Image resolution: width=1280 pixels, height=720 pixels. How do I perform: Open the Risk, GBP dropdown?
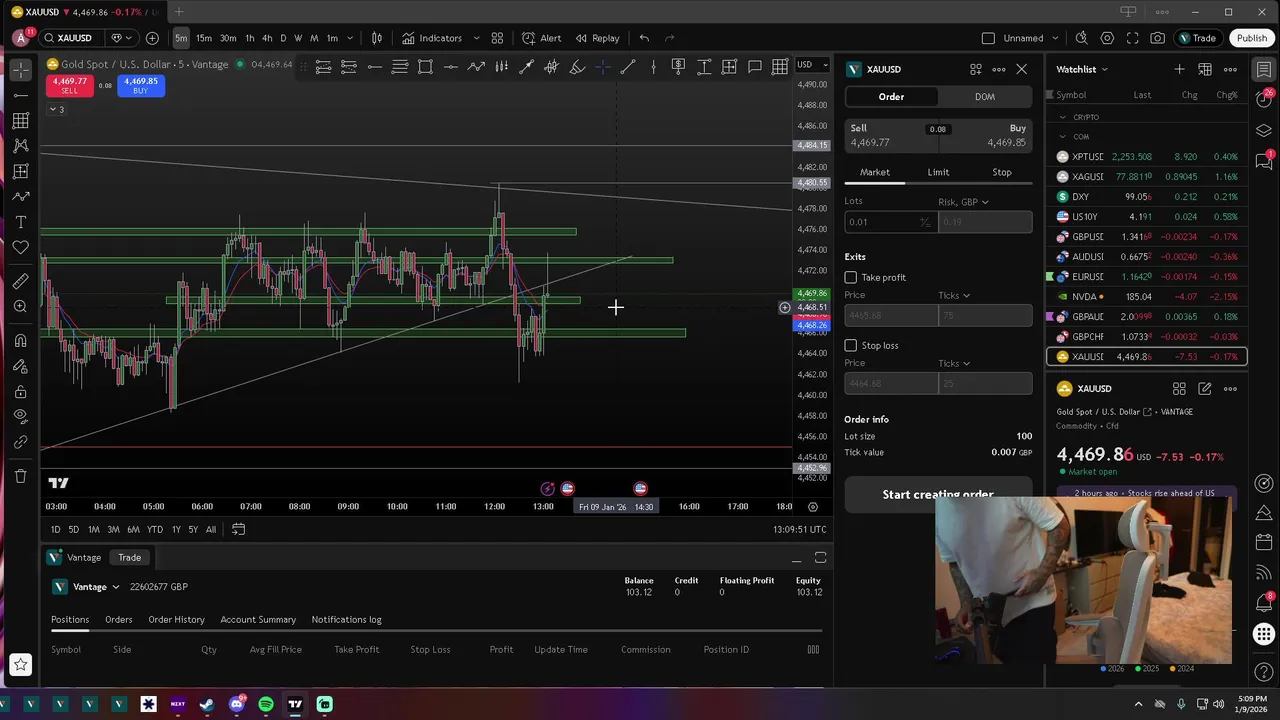[963, 202]
